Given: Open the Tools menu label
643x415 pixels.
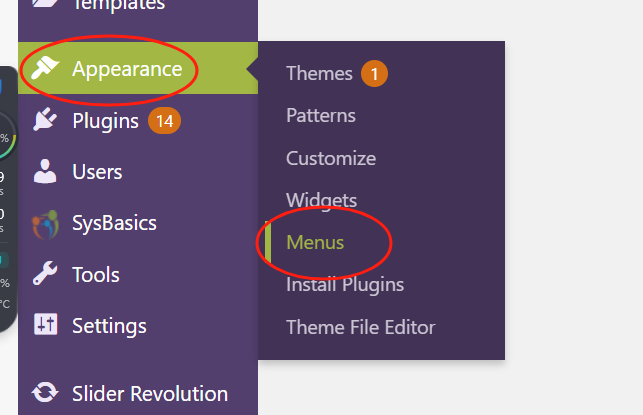Looking at the screenshot, I should tap(96, 274).
